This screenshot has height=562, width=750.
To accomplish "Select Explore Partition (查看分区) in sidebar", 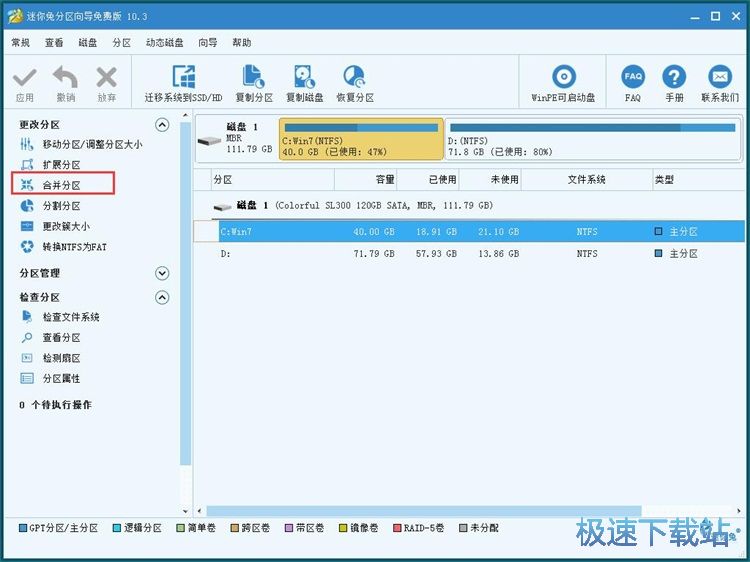I will [50, 337].
